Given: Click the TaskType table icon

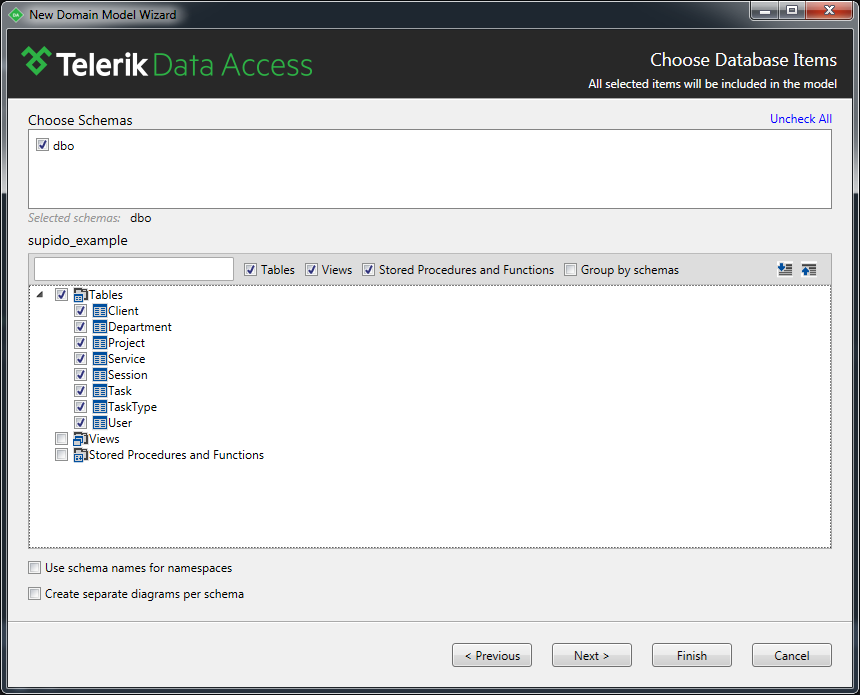Looking at the screenshot, I should pyautogui.click(x=100, y=406).
